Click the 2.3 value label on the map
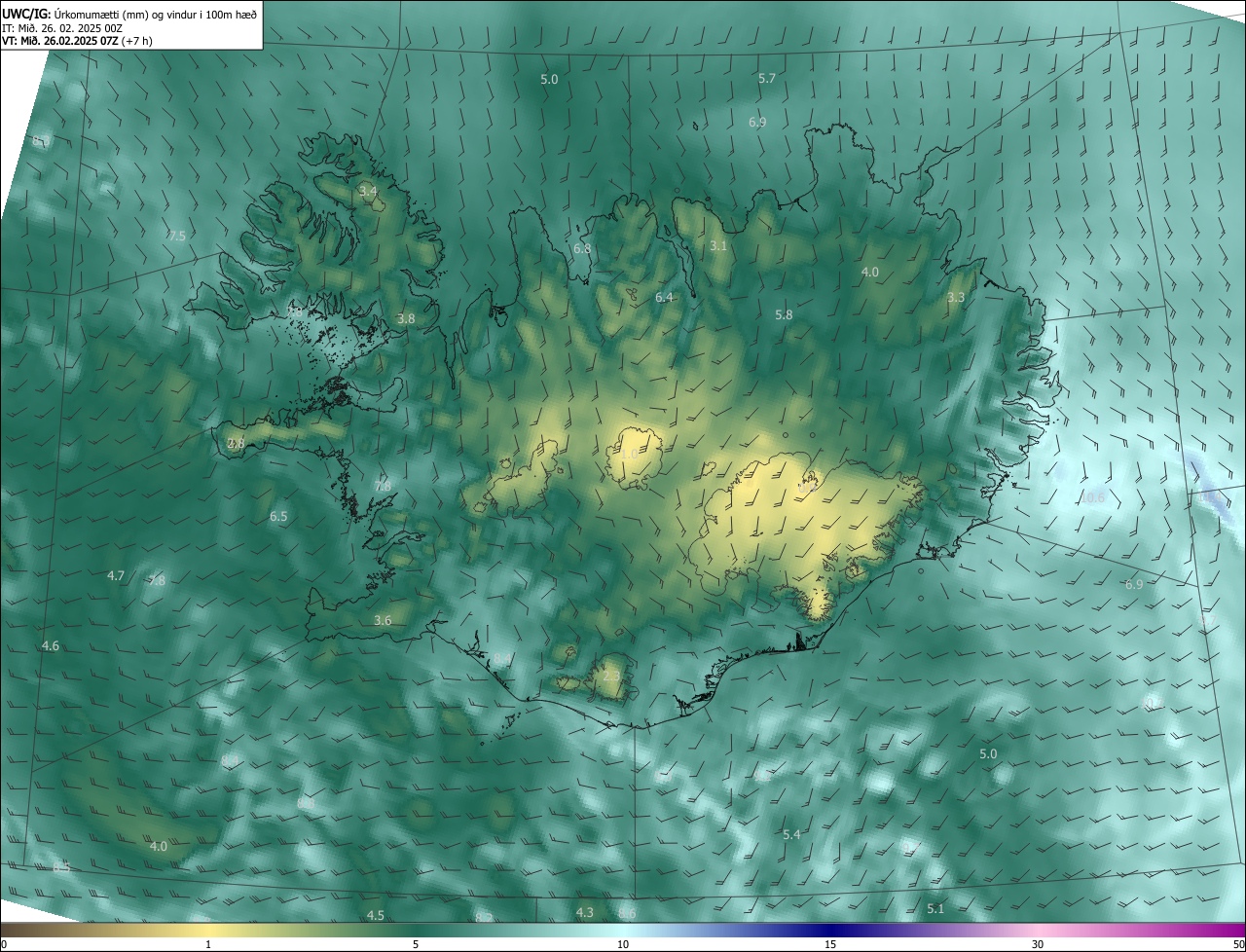The height and width of the screenshot is (952, 1246). click(611, 676)
